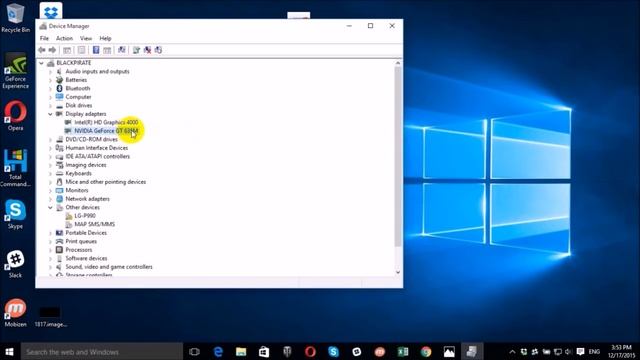640x360 pixels.
Task: Select the Imaging devices category
Action: 86,165
